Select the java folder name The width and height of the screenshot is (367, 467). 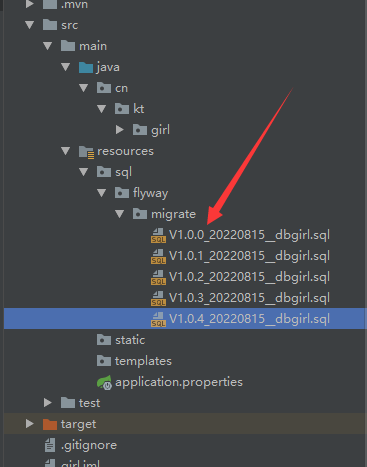[x=108, y=67]
